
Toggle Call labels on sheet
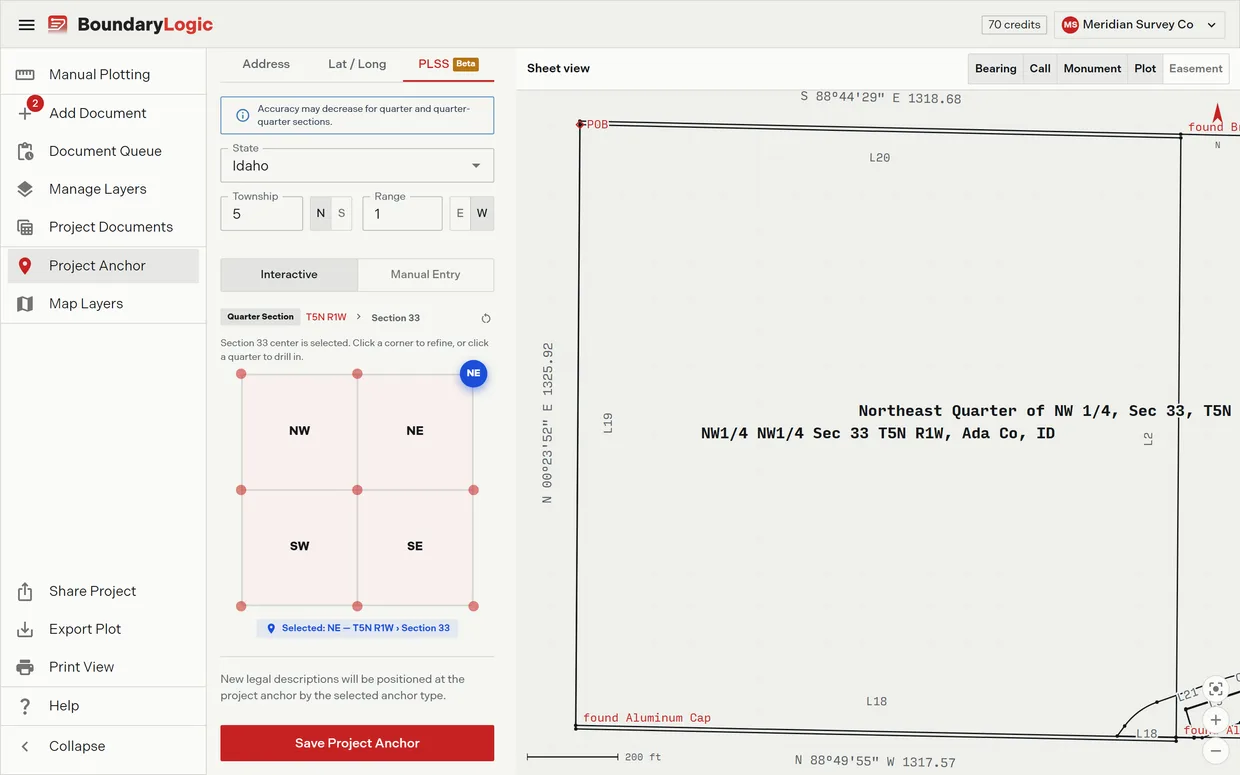coord(1040,68)
